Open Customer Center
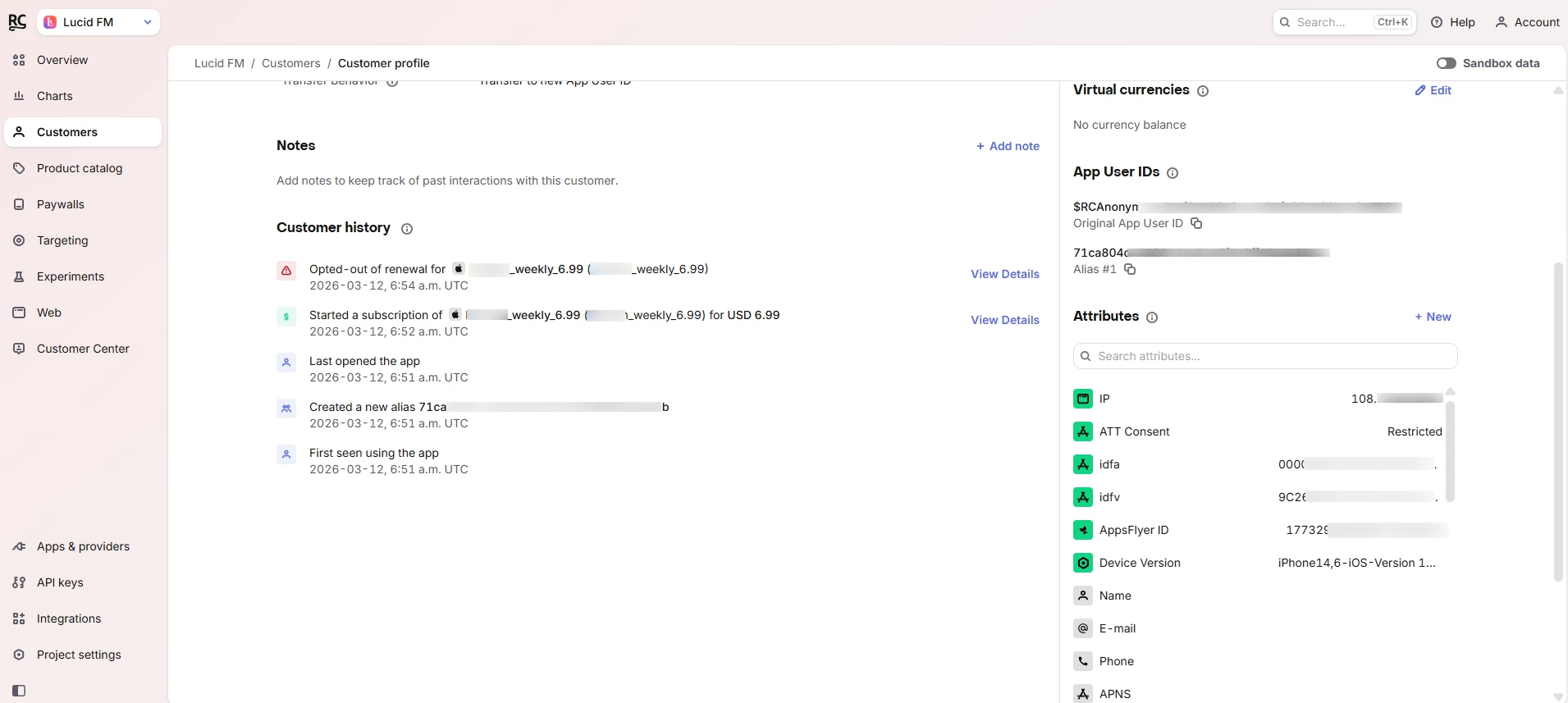Screen dimensions: 1568x703 tap(83, 349)
